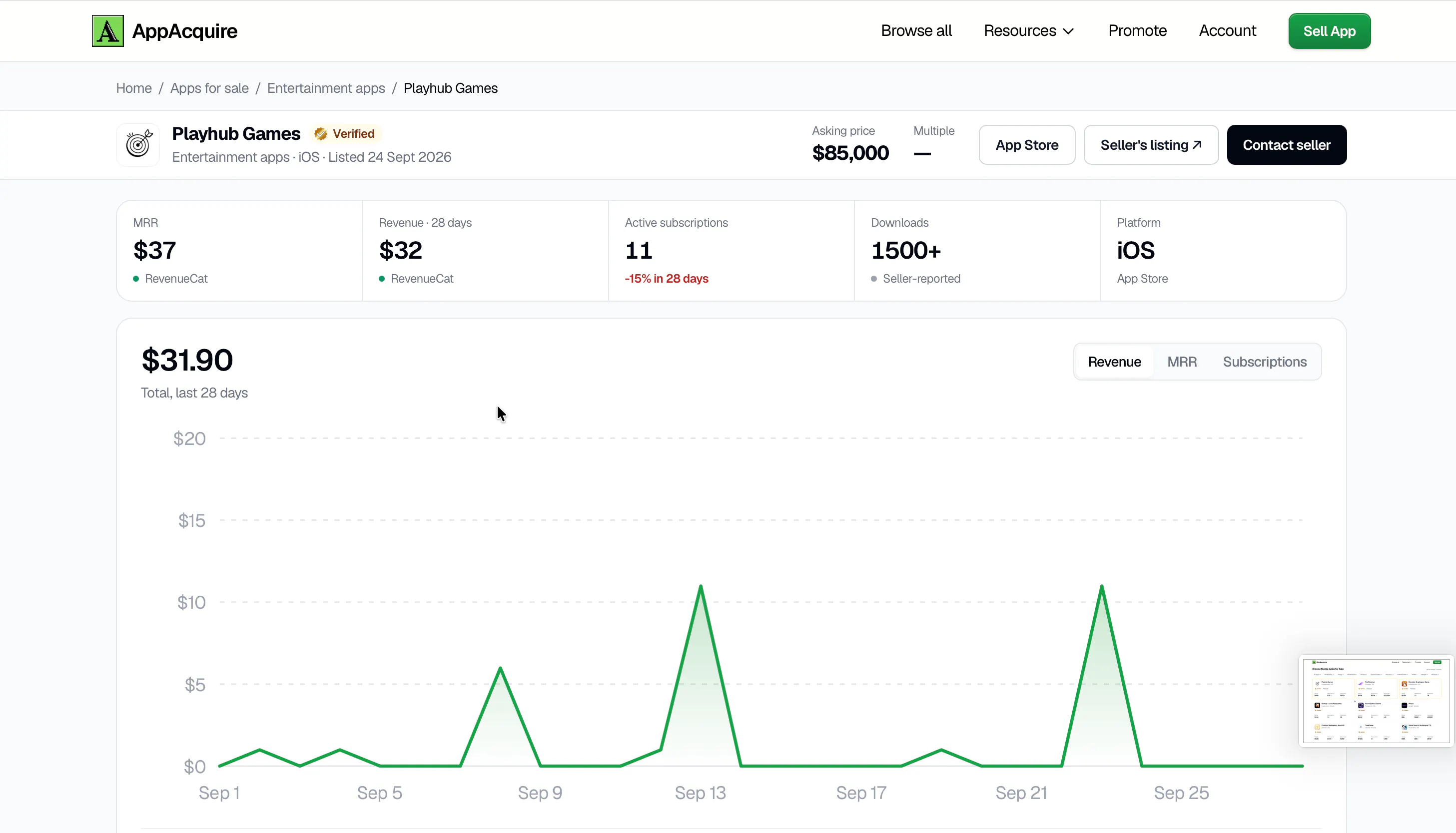Screen dimensions: 1456x833
Task: Open Entertainment apps breadcrumb
Action: pyautogui.click(x=326, y=88)
